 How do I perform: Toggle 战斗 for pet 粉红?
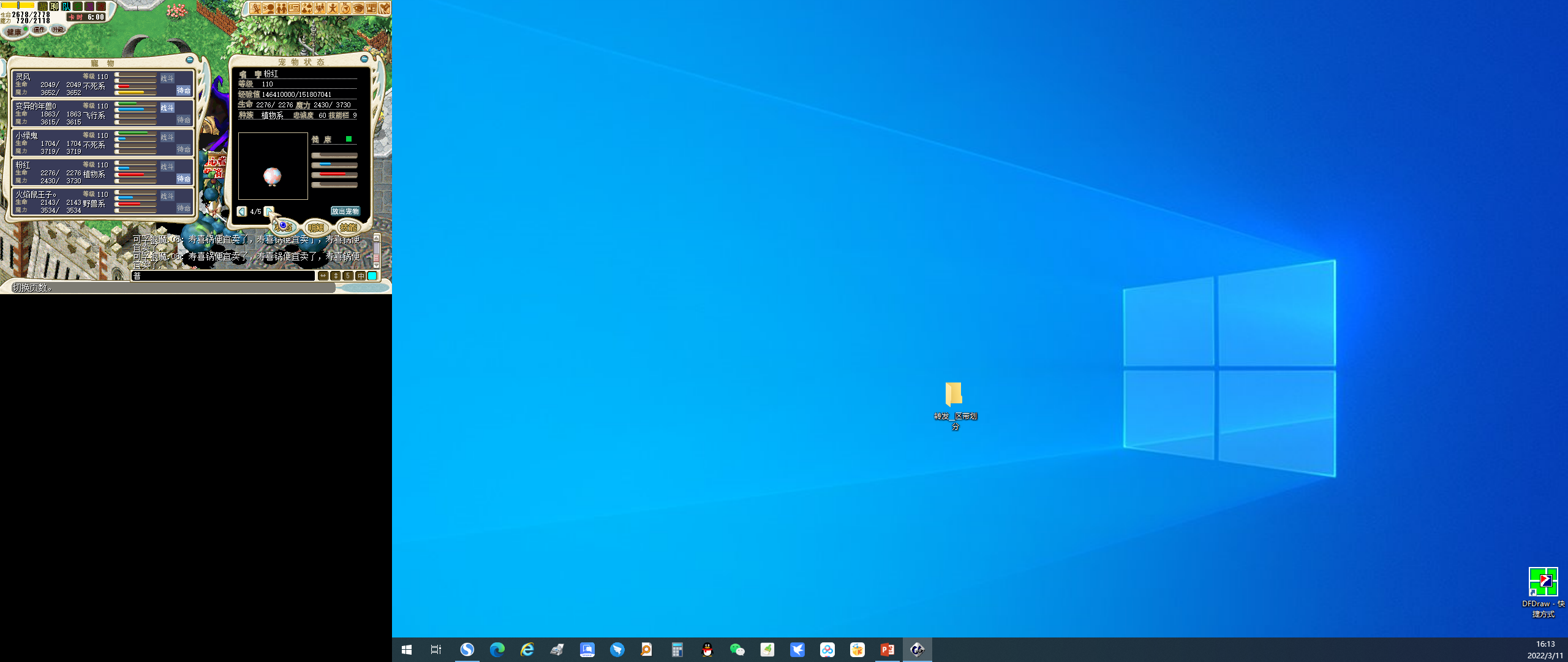pos(167,167)
